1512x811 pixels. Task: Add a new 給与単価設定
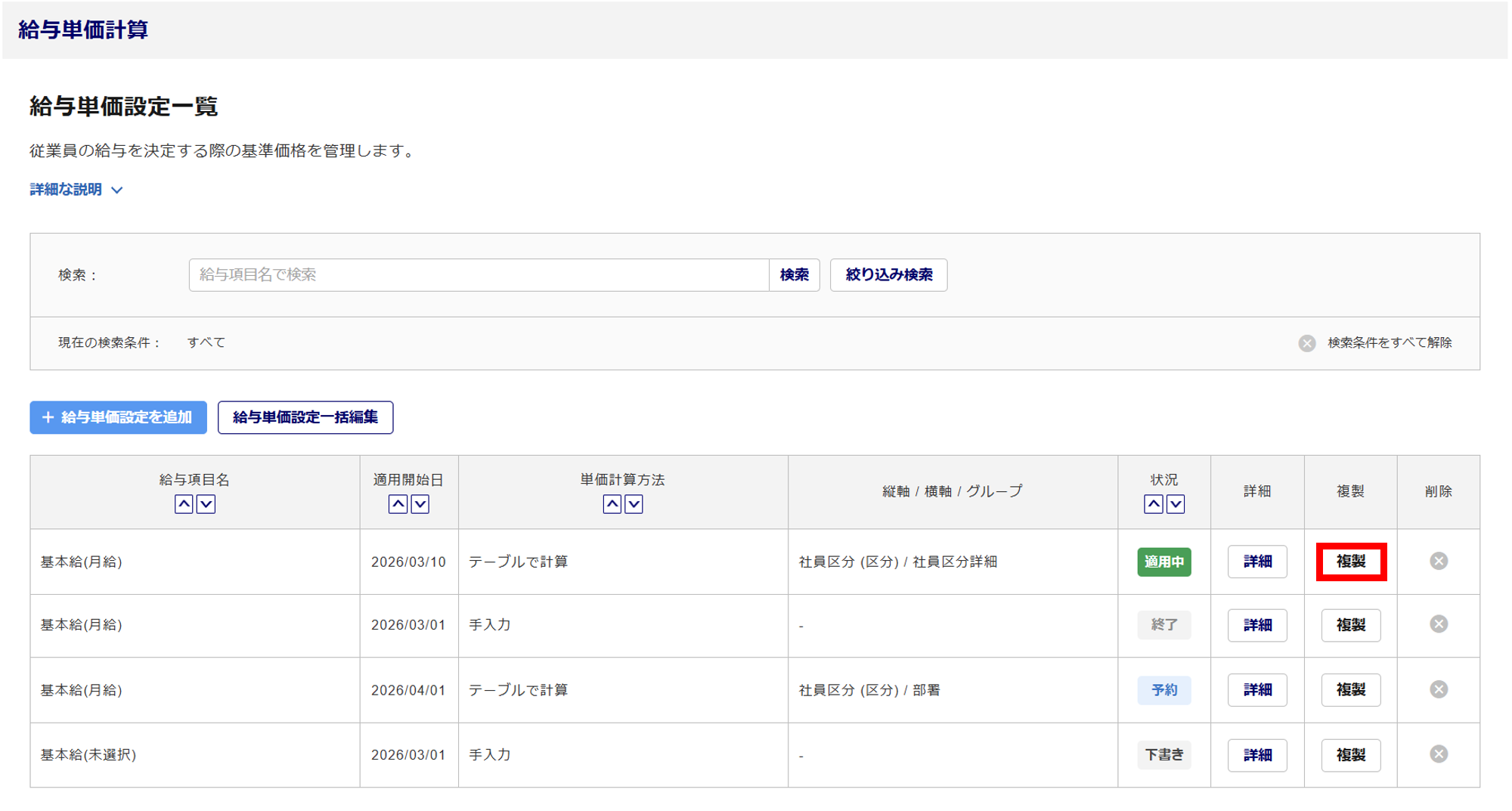click(x=119, y=417)
